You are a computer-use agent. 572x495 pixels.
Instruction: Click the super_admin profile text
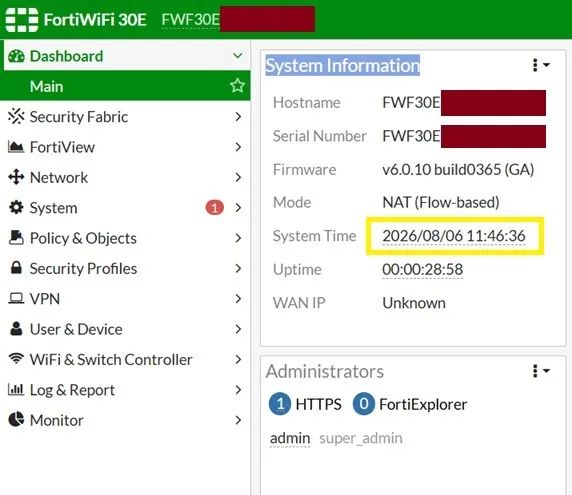pos(361,438)
